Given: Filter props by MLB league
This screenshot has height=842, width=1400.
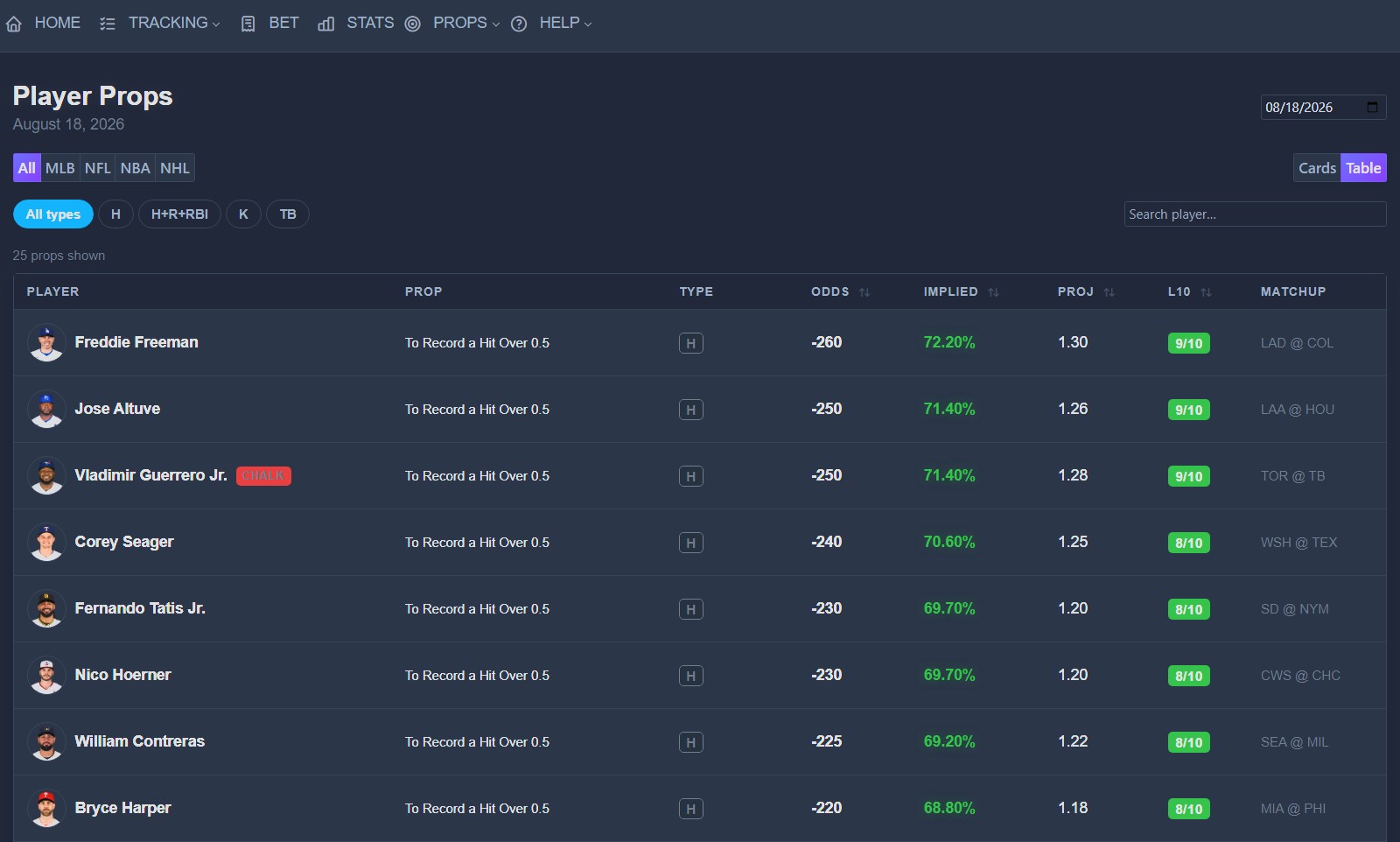Looking at the screenshot, I should point(60,168).
